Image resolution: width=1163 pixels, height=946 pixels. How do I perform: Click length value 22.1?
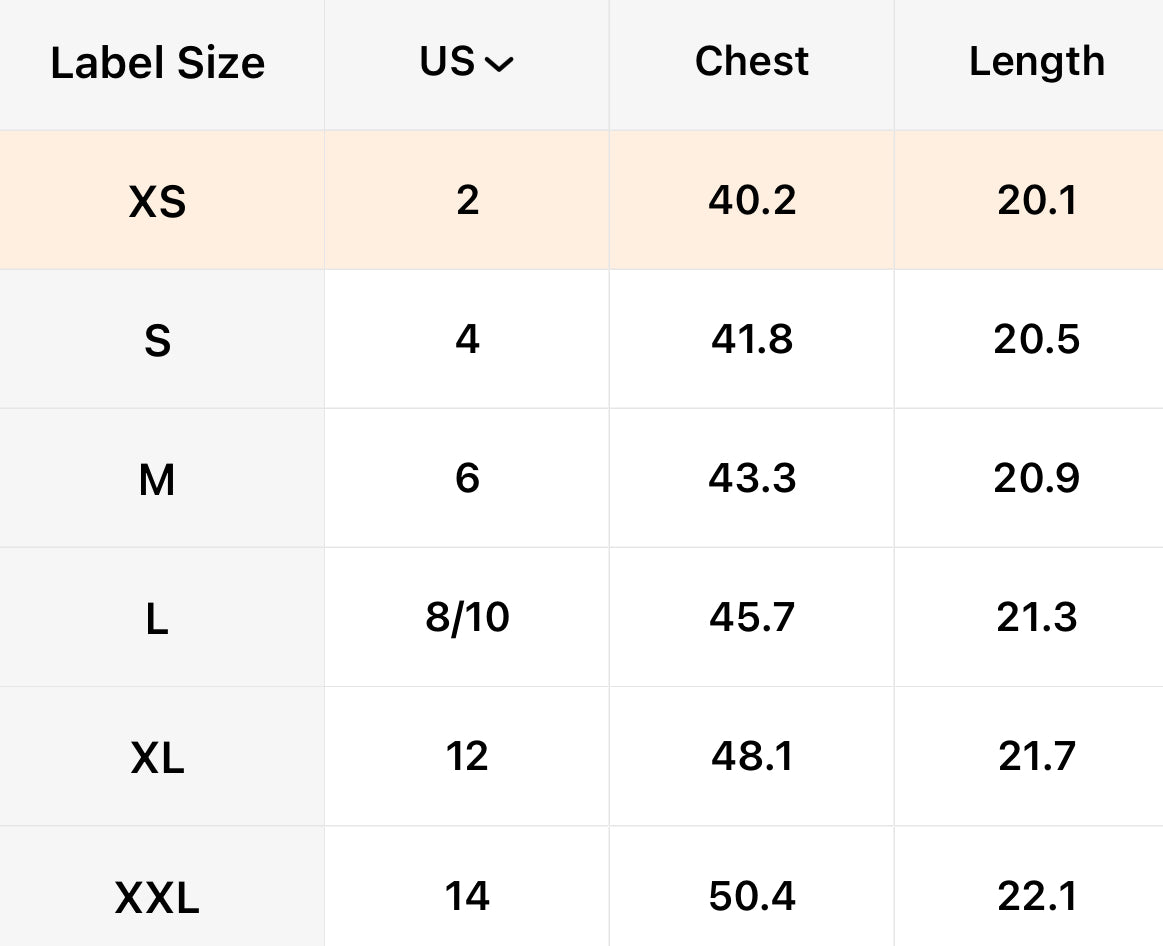[1037, 896]
